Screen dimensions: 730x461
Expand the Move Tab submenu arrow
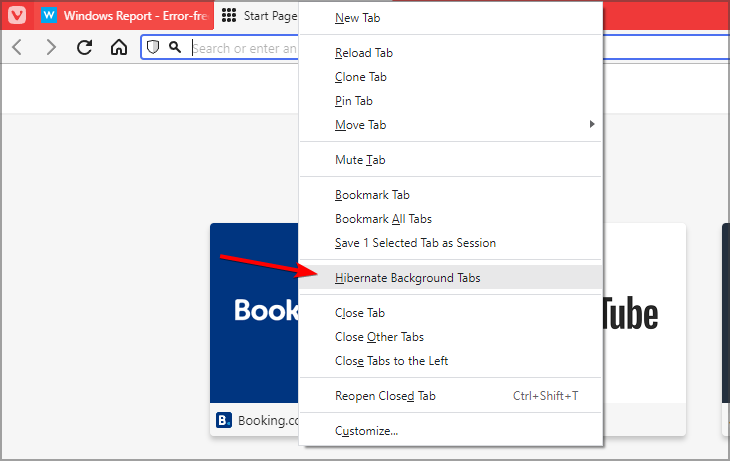[x=592, y=124]
